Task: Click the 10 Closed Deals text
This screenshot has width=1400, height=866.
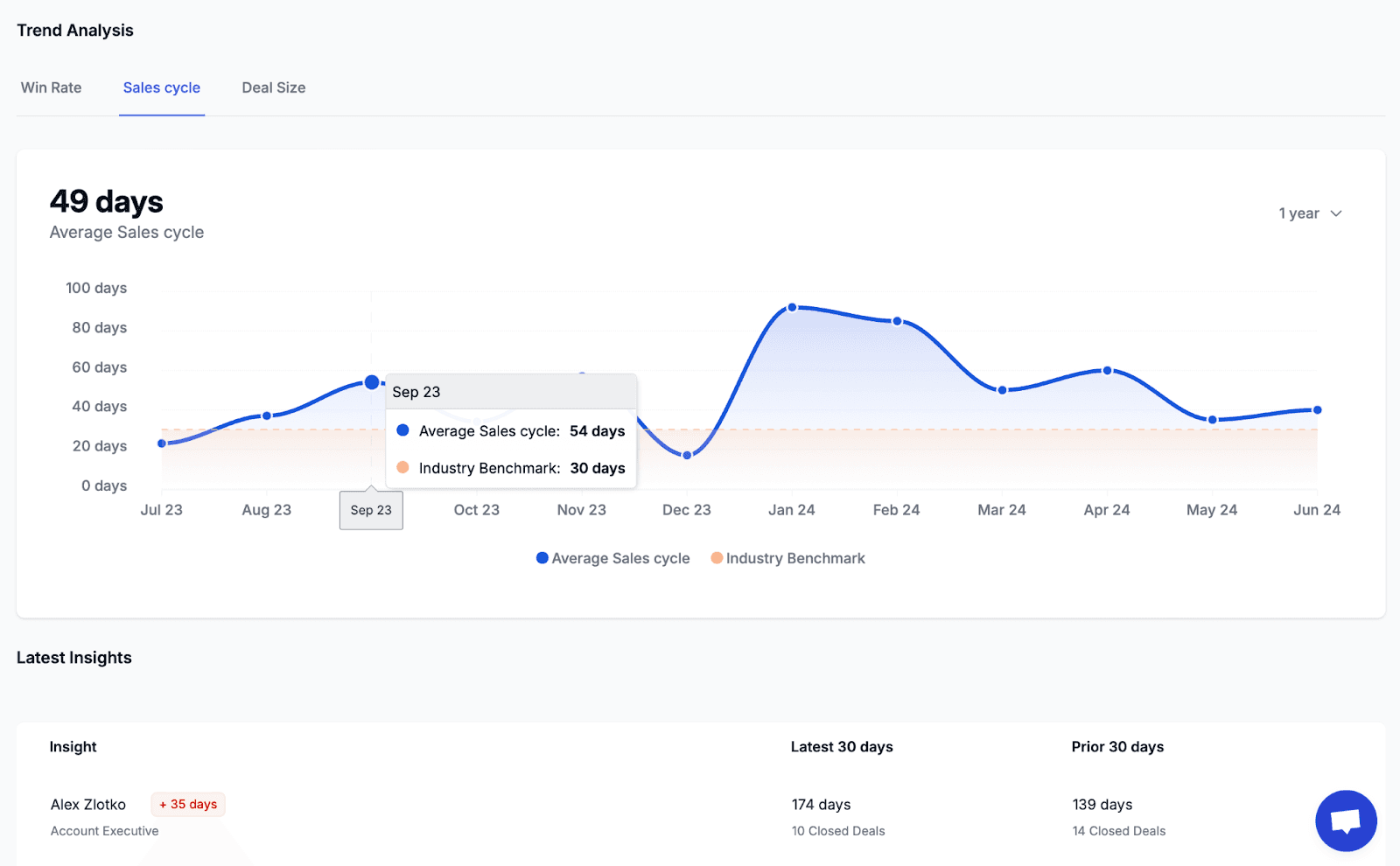Action: tap(837, 830)
